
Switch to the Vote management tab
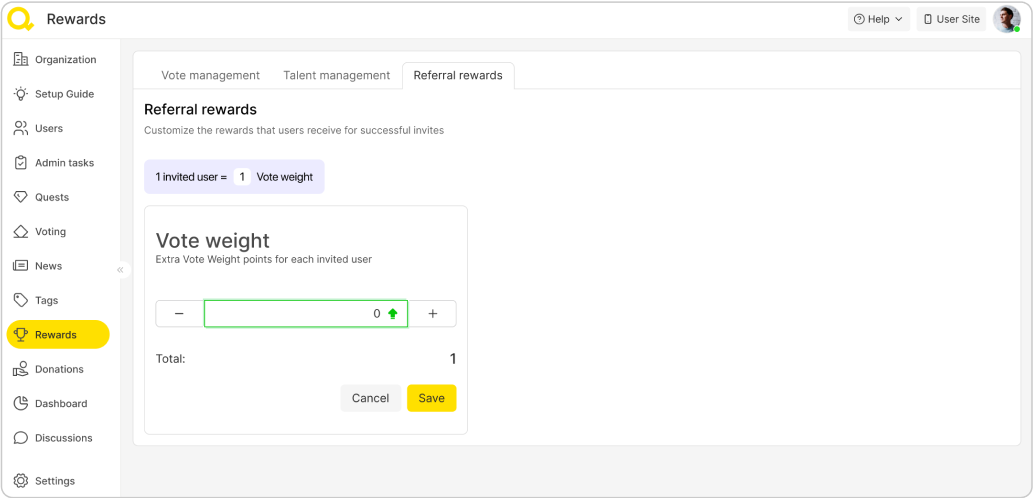210,75
